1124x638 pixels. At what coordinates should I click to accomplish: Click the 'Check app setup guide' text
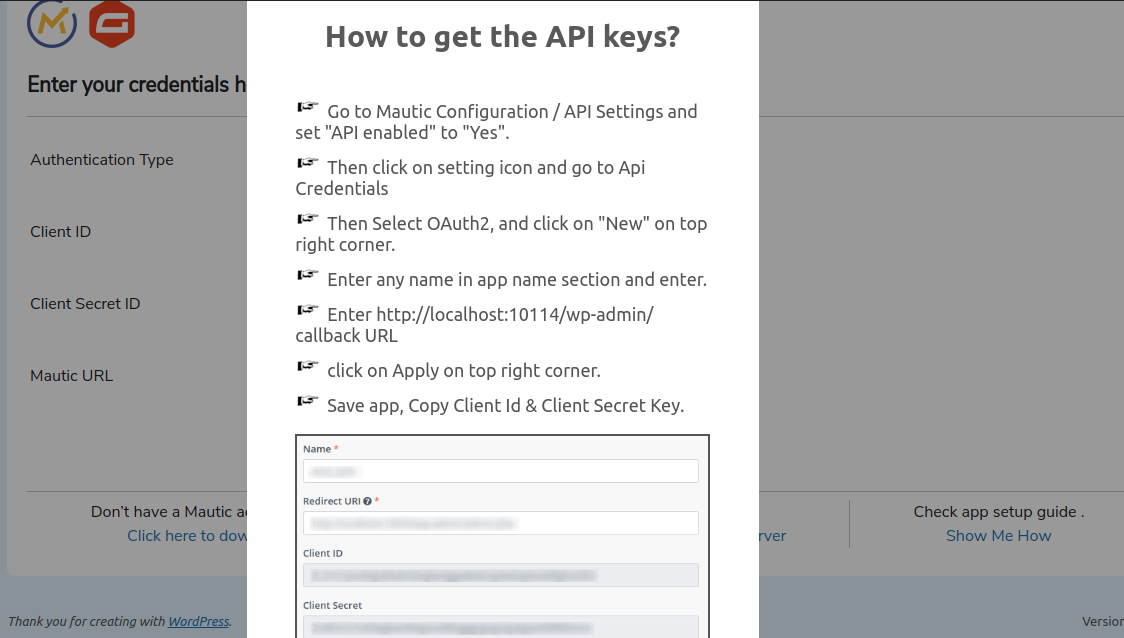(999, 512)
